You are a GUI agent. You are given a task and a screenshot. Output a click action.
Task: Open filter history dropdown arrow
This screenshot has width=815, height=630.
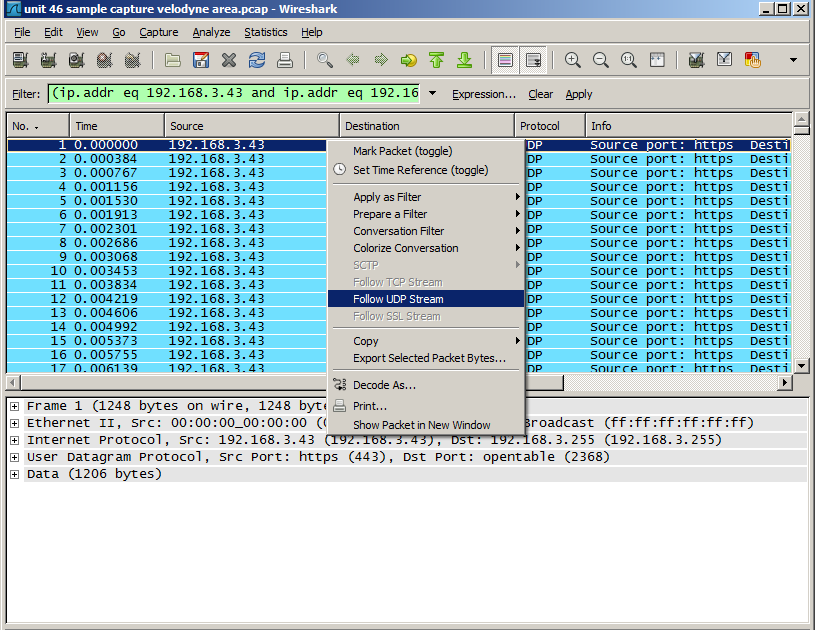pyautogui.click(x=432, y=94)
